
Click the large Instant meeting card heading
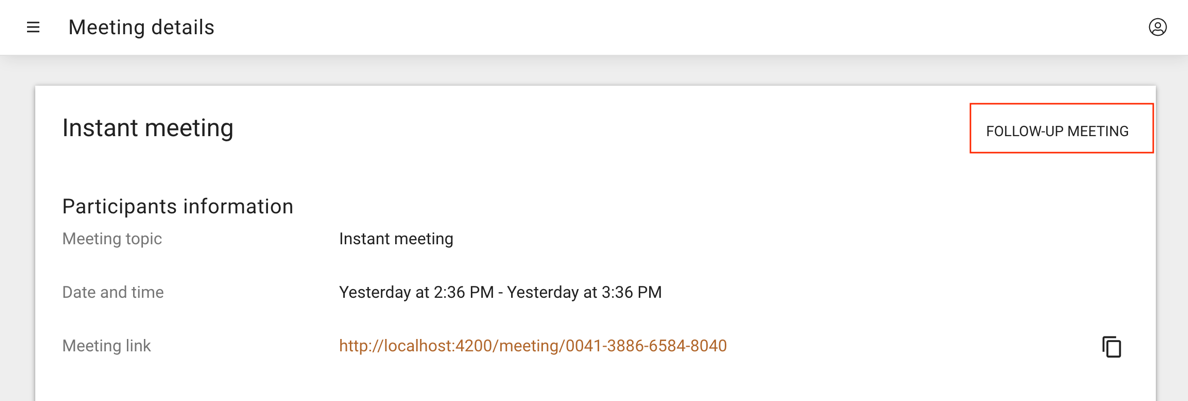[148, 128]
